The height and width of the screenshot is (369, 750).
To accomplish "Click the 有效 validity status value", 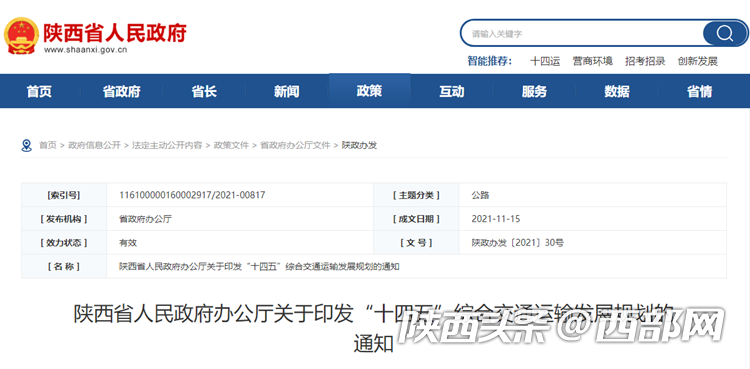I will tap(128, 243).
